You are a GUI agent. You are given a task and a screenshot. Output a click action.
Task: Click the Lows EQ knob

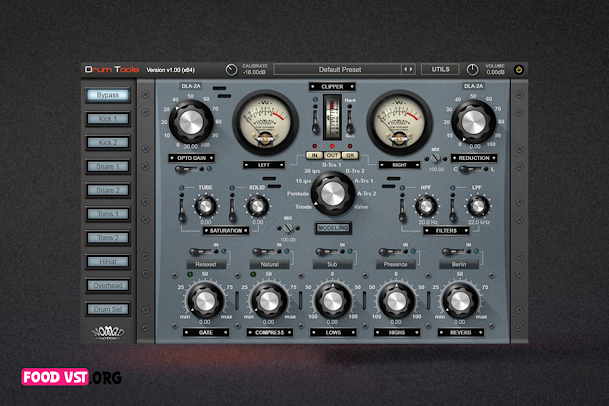click(332, 300)
